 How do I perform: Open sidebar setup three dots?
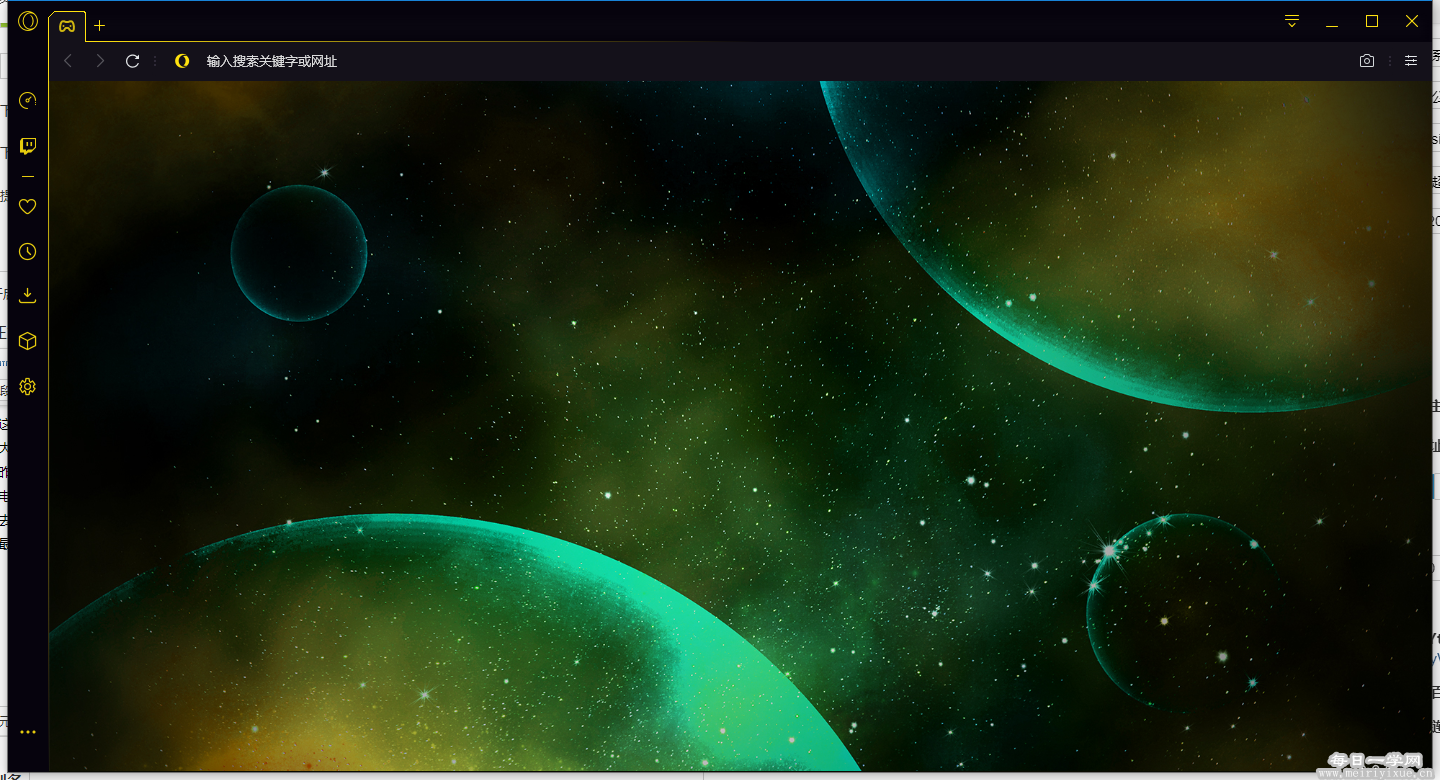28,732
